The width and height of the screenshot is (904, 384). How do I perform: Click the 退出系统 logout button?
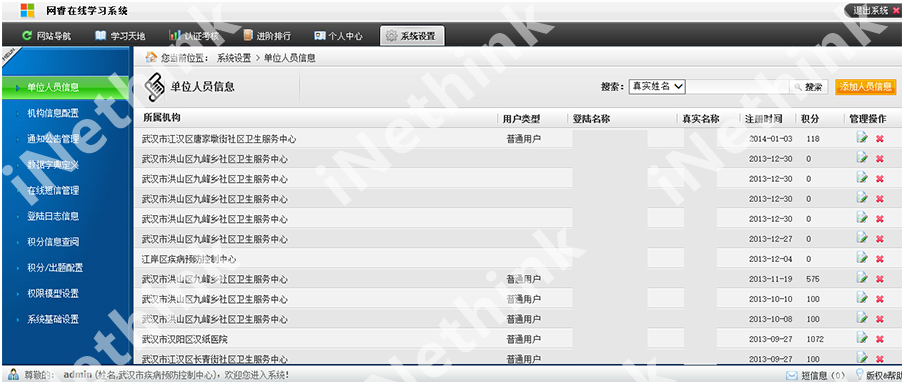coord(875,10)
